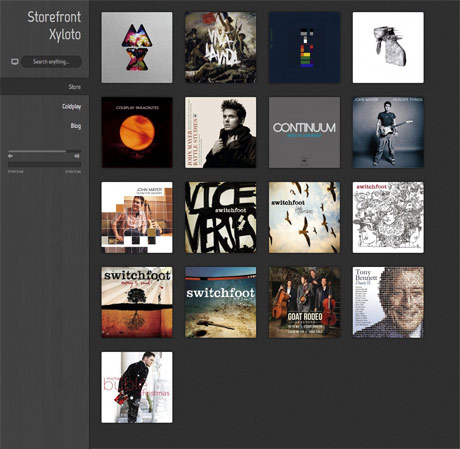460x449 pixels.
Task: Adjust the volume slider
Action: click(x=44, y=151)
